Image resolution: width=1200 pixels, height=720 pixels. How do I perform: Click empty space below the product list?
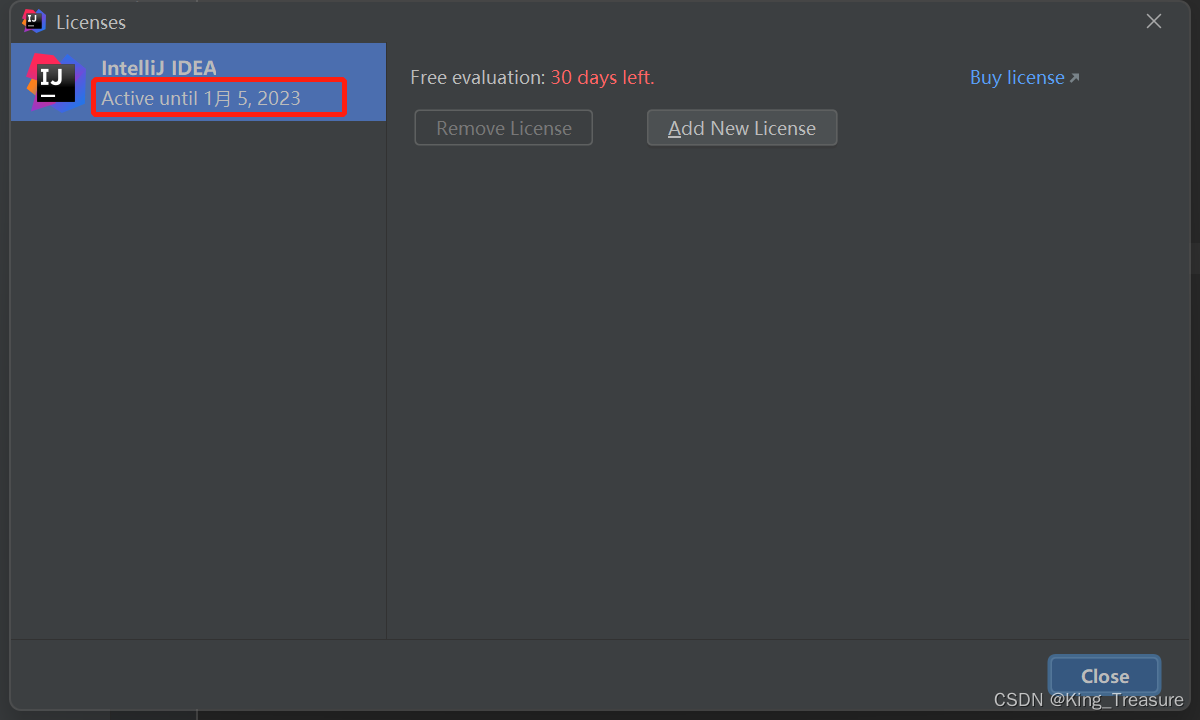pyautogui.click(x=198, y=380)
